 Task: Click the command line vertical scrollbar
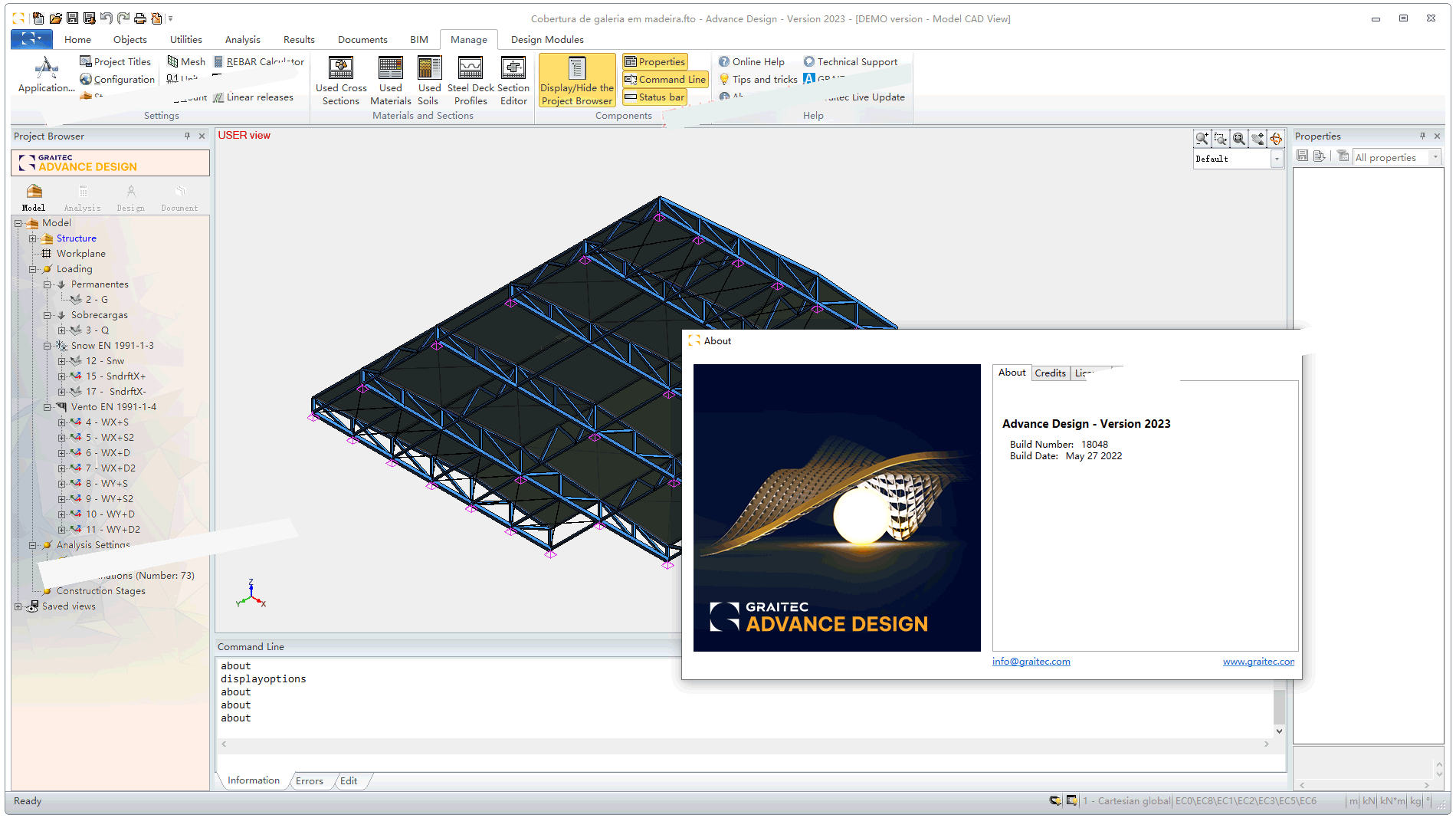coord(1278,707)
